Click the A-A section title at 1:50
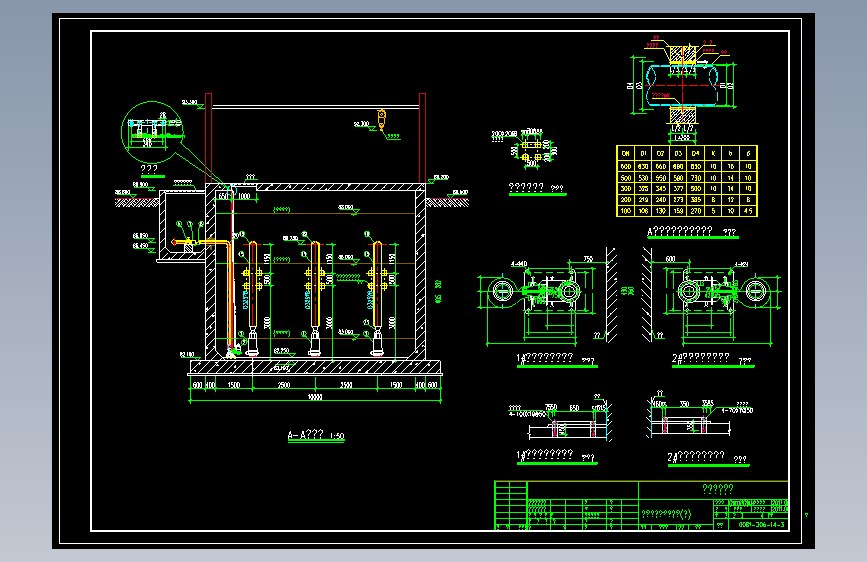The image size is (867, 562). pyautogui.click(x=316, y=435)
